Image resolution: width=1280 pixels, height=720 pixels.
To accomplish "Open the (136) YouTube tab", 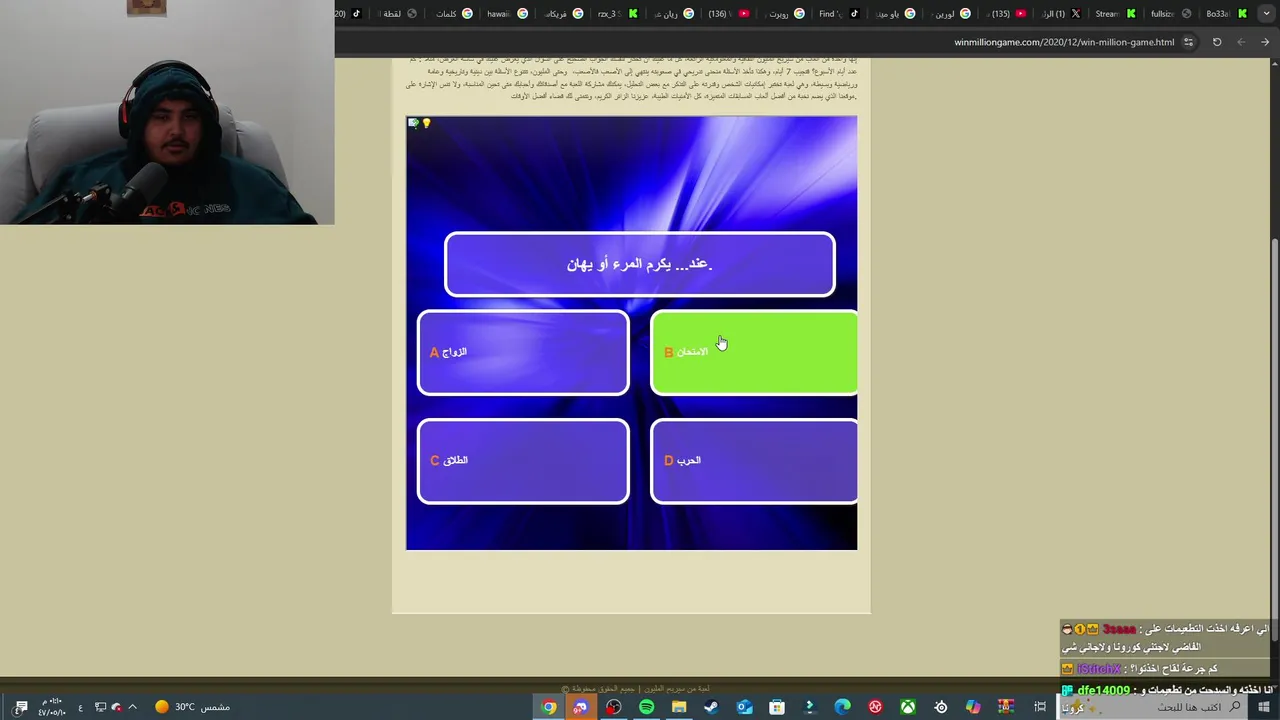I will point(728,14).
